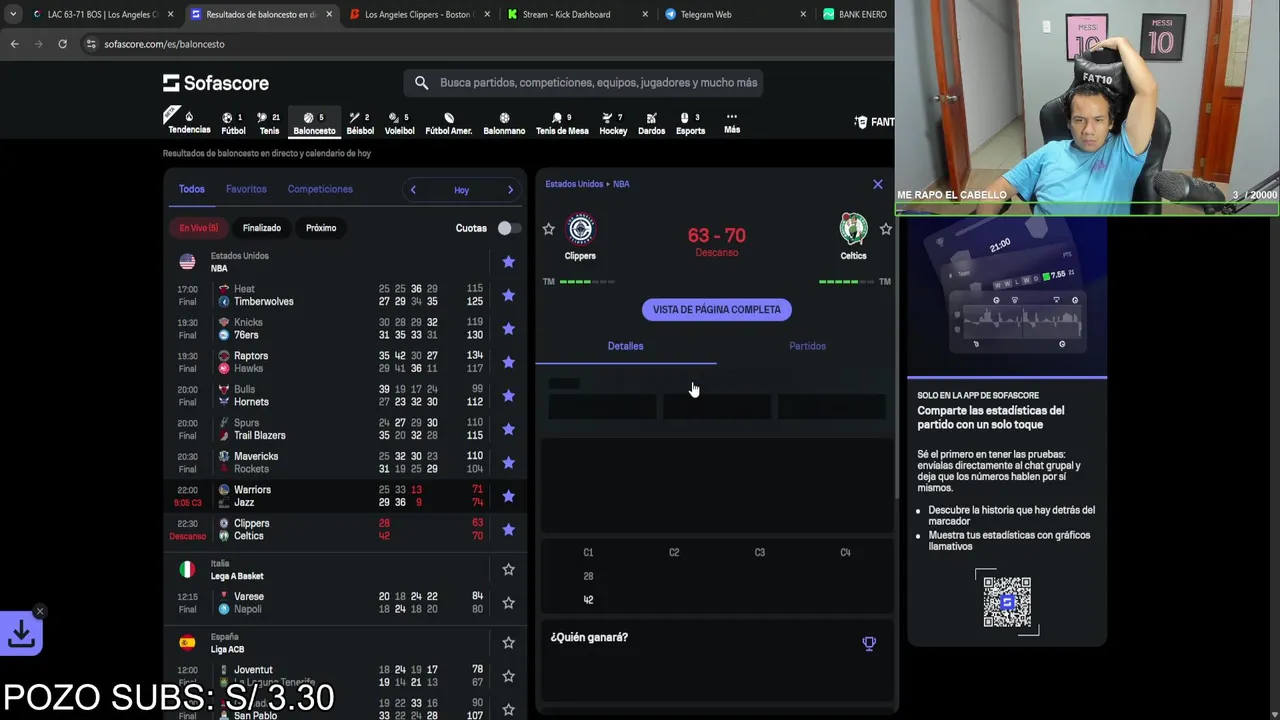Go to previous day arrow

413,190
